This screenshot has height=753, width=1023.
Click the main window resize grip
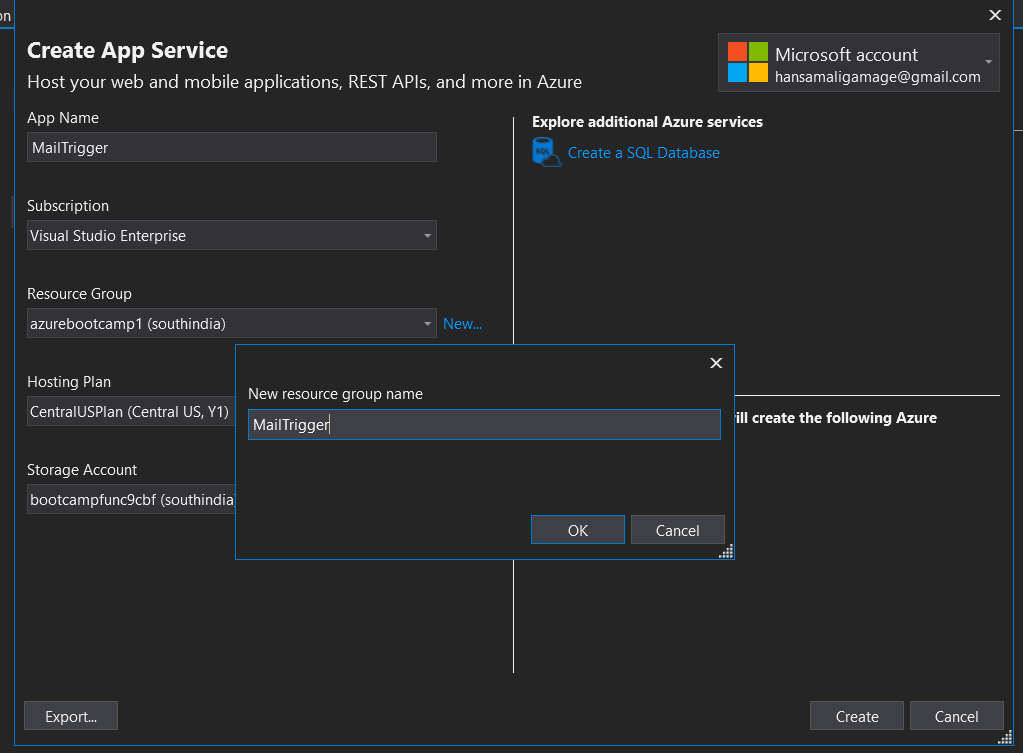[x=1005, y=737]
